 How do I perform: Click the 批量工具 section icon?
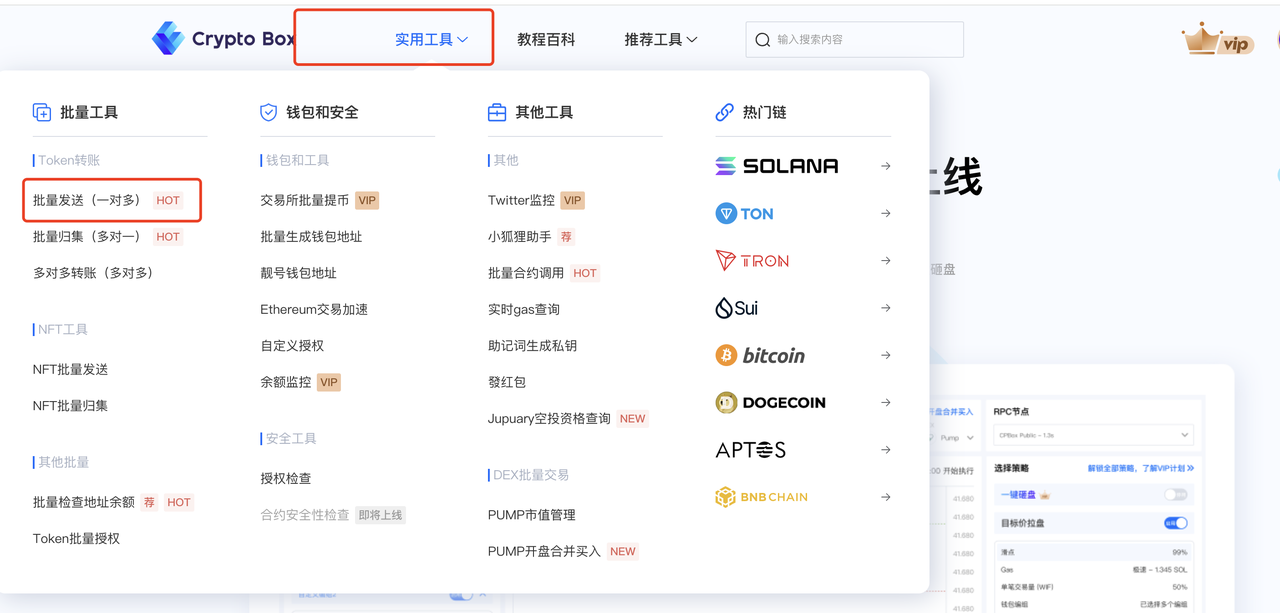tap(42, 112)
